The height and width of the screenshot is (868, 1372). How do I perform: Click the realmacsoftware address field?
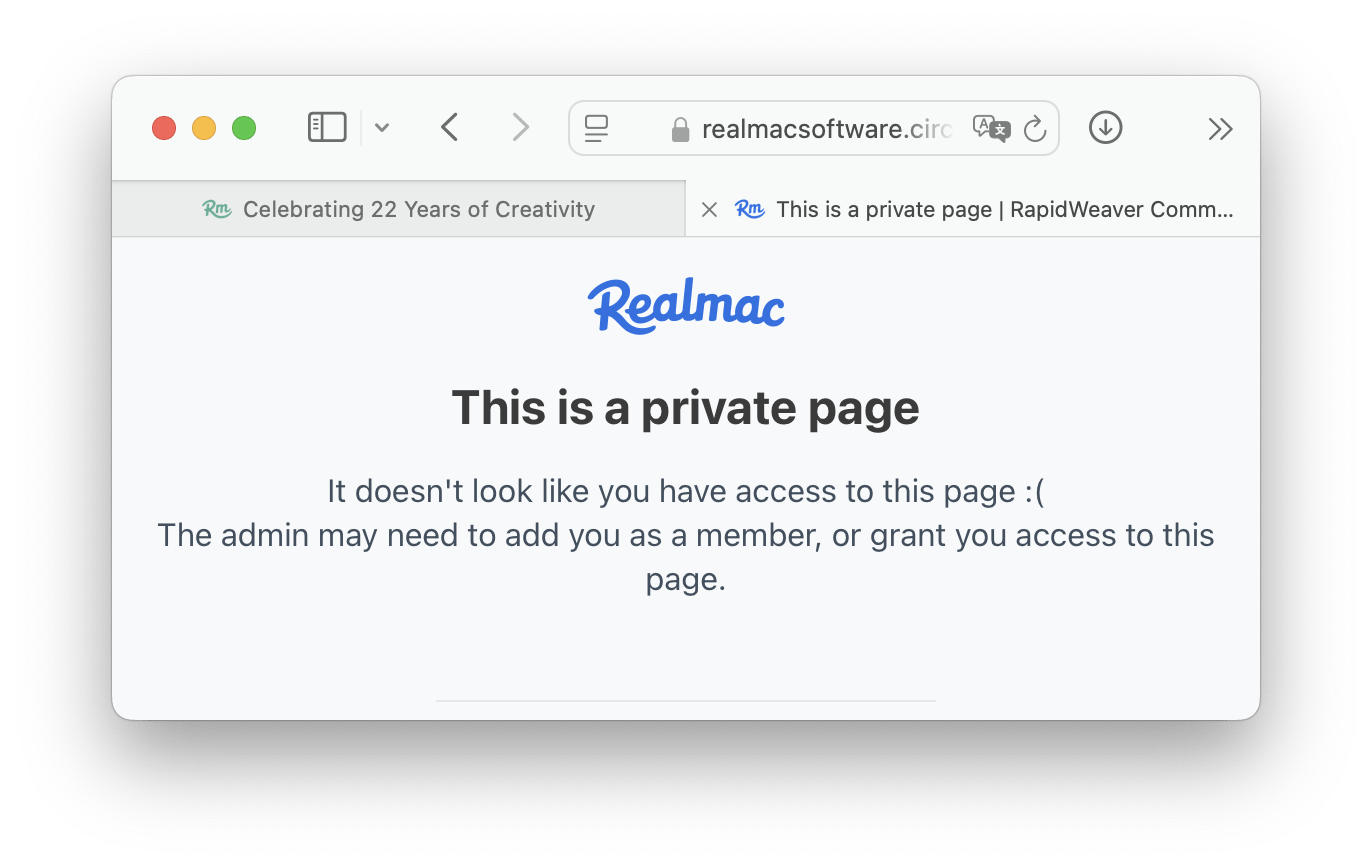point(826,129)
